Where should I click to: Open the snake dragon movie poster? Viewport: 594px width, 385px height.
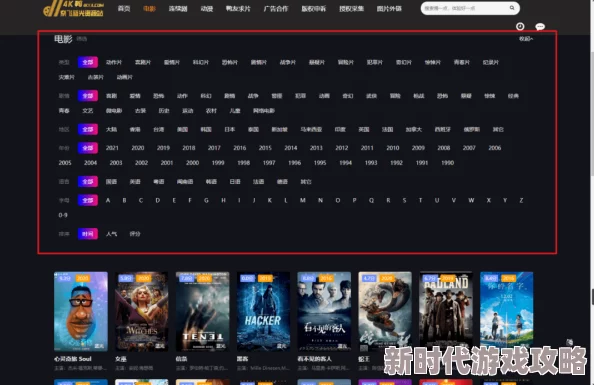[x=385, y=311]
